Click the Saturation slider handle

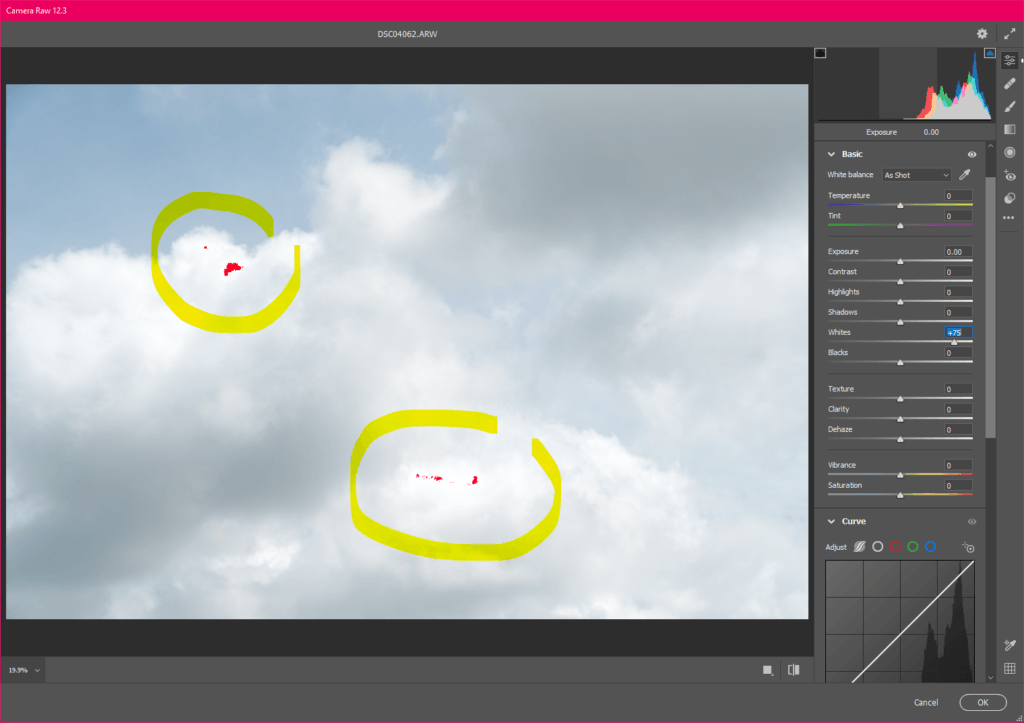point(900,495)
